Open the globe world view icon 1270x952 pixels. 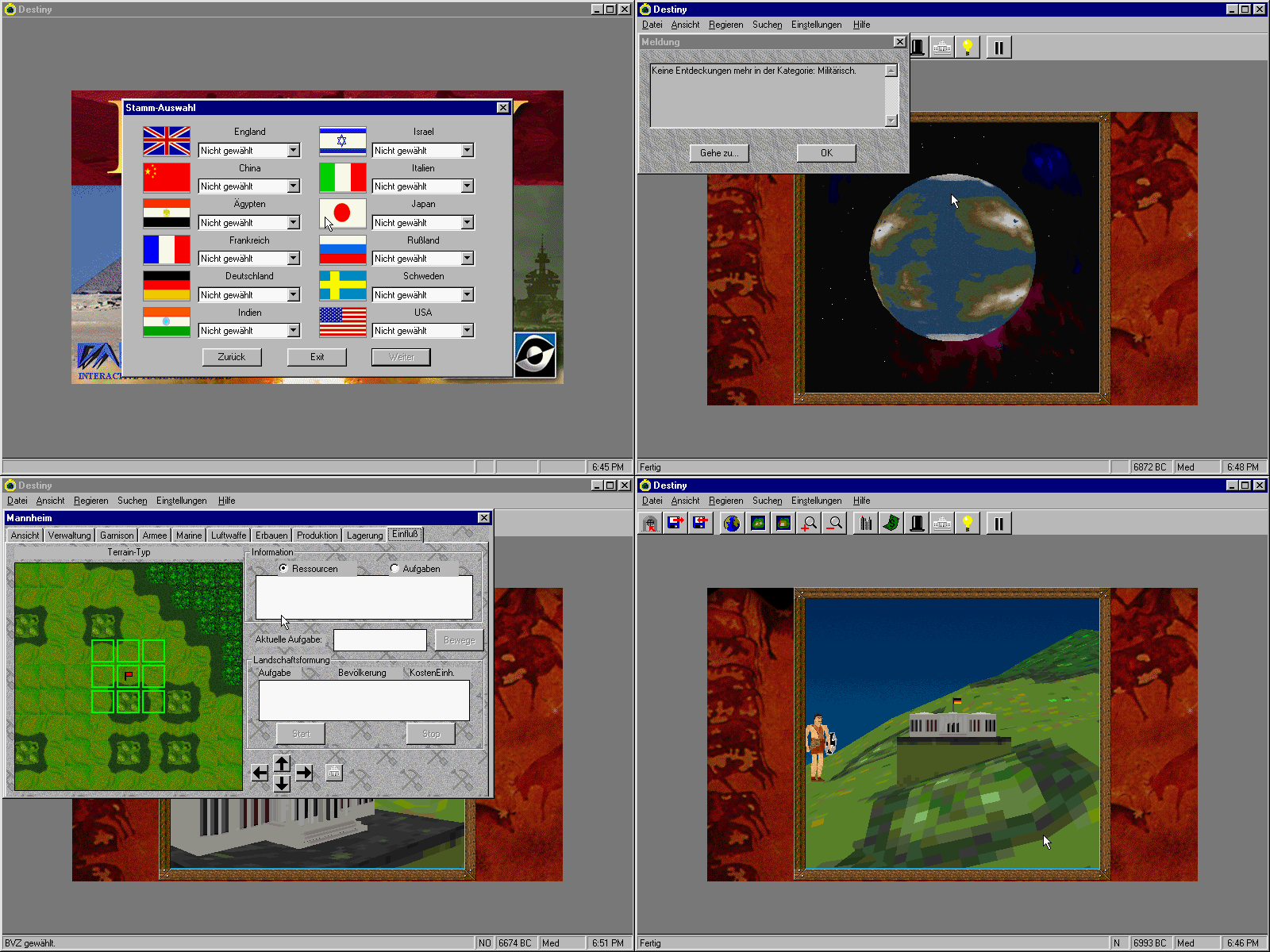733,524
